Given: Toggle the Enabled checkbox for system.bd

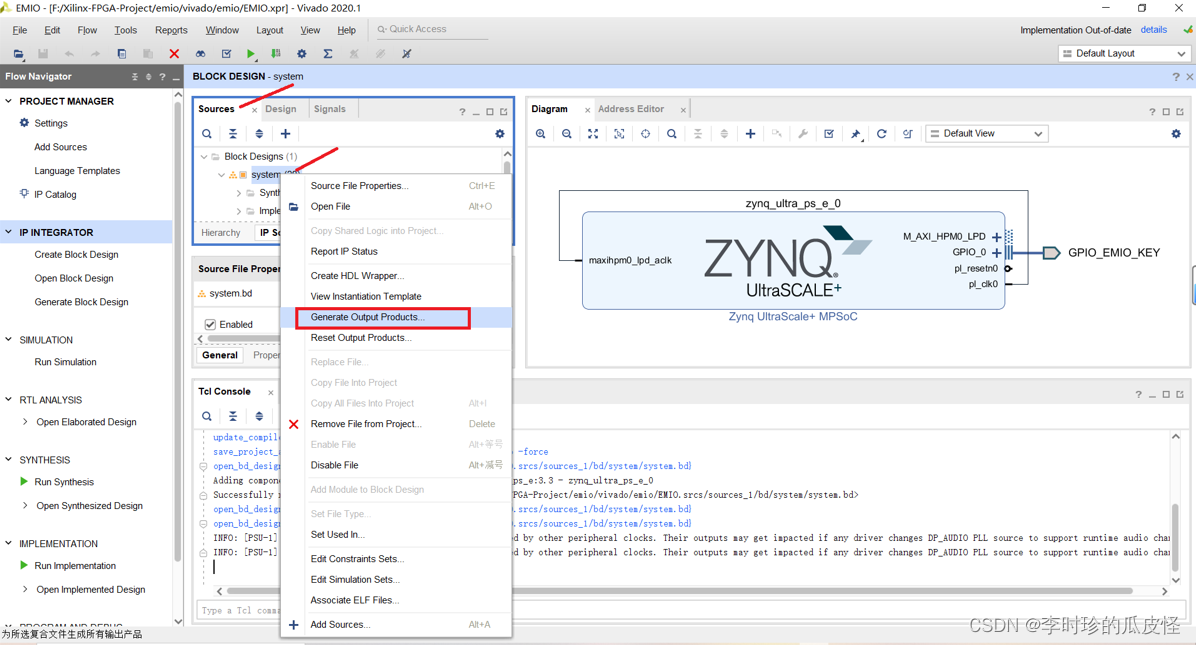Looking at the screenshot, I should [x=211, y=324].
